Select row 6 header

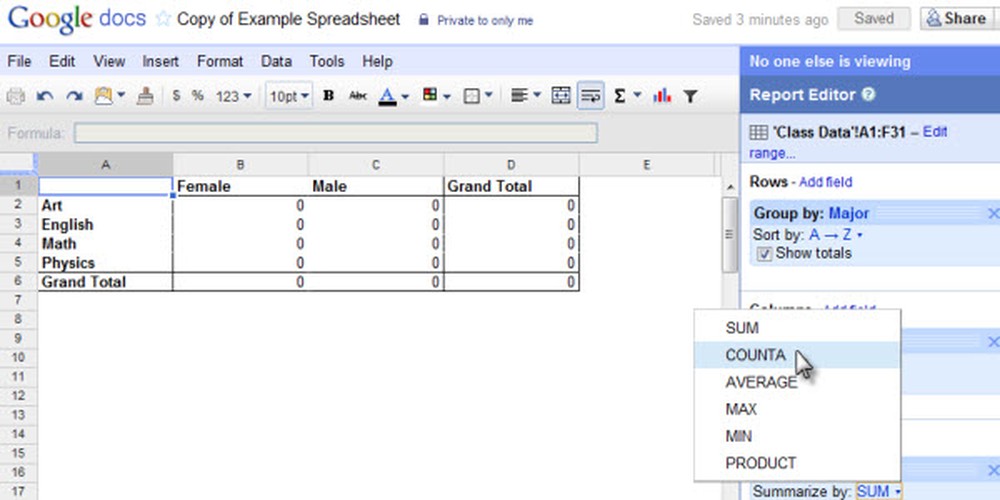click(x=18, y=281)
